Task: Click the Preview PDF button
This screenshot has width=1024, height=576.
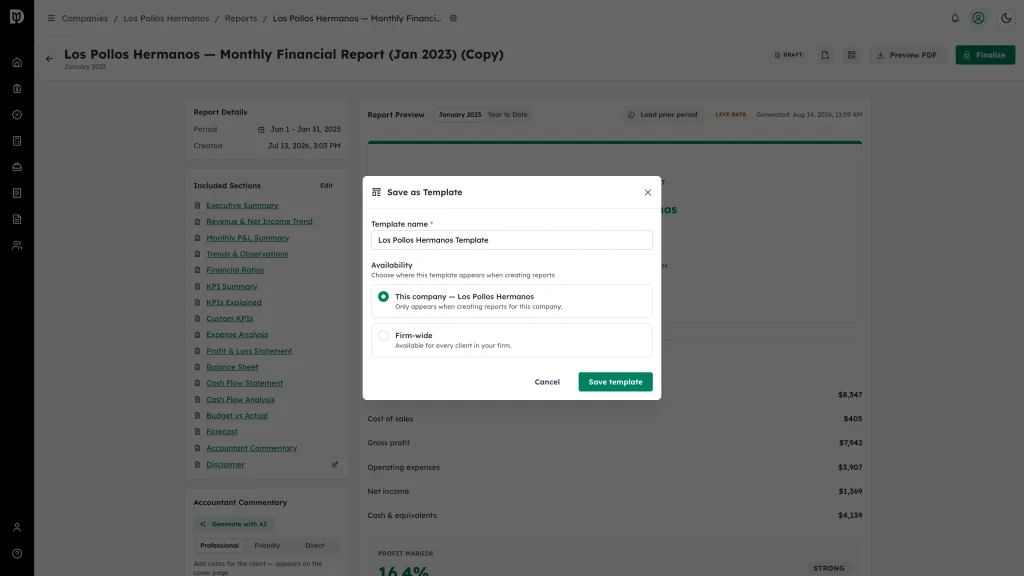Action: tap(907, 55)
